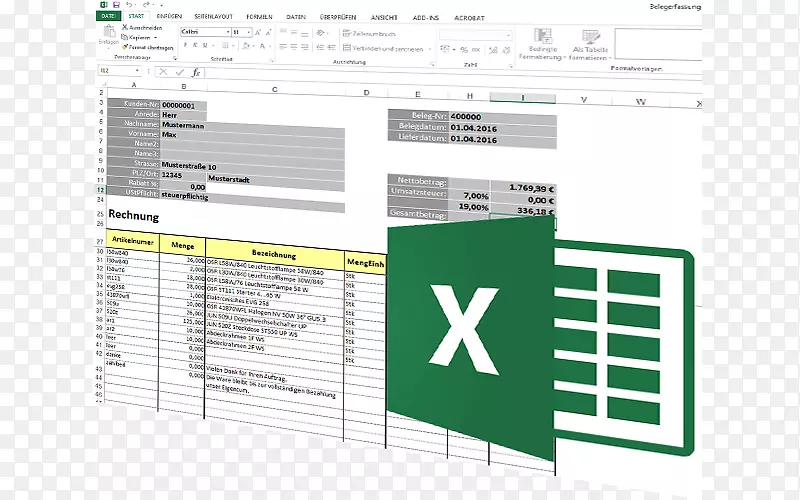800x500 pixels.
Task: Switch to FORMELN ribbon tab
Action: pos(259,17)
